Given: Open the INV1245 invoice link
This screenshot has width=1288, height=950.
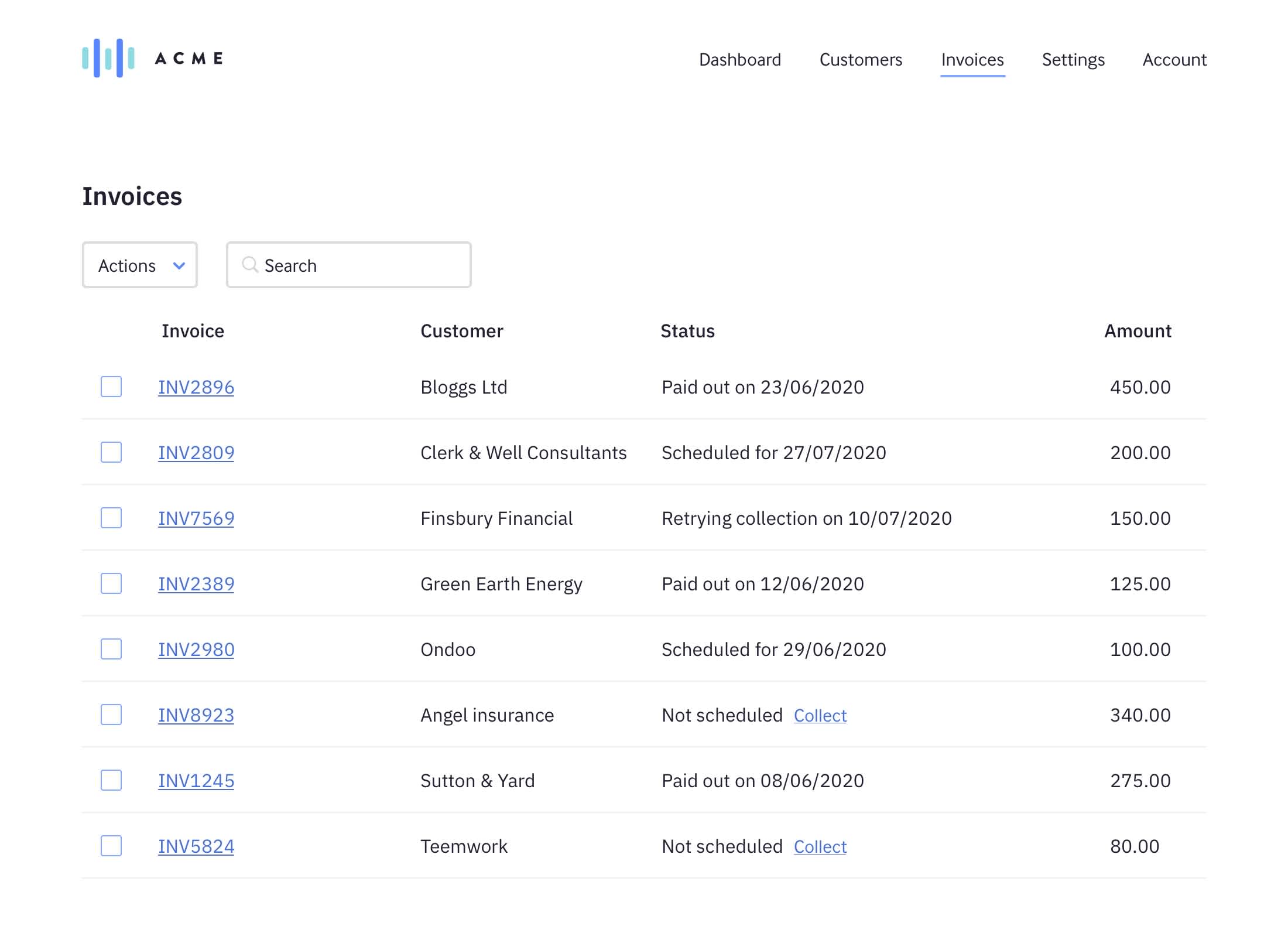Looking at the screenshot, I should 196,781.
